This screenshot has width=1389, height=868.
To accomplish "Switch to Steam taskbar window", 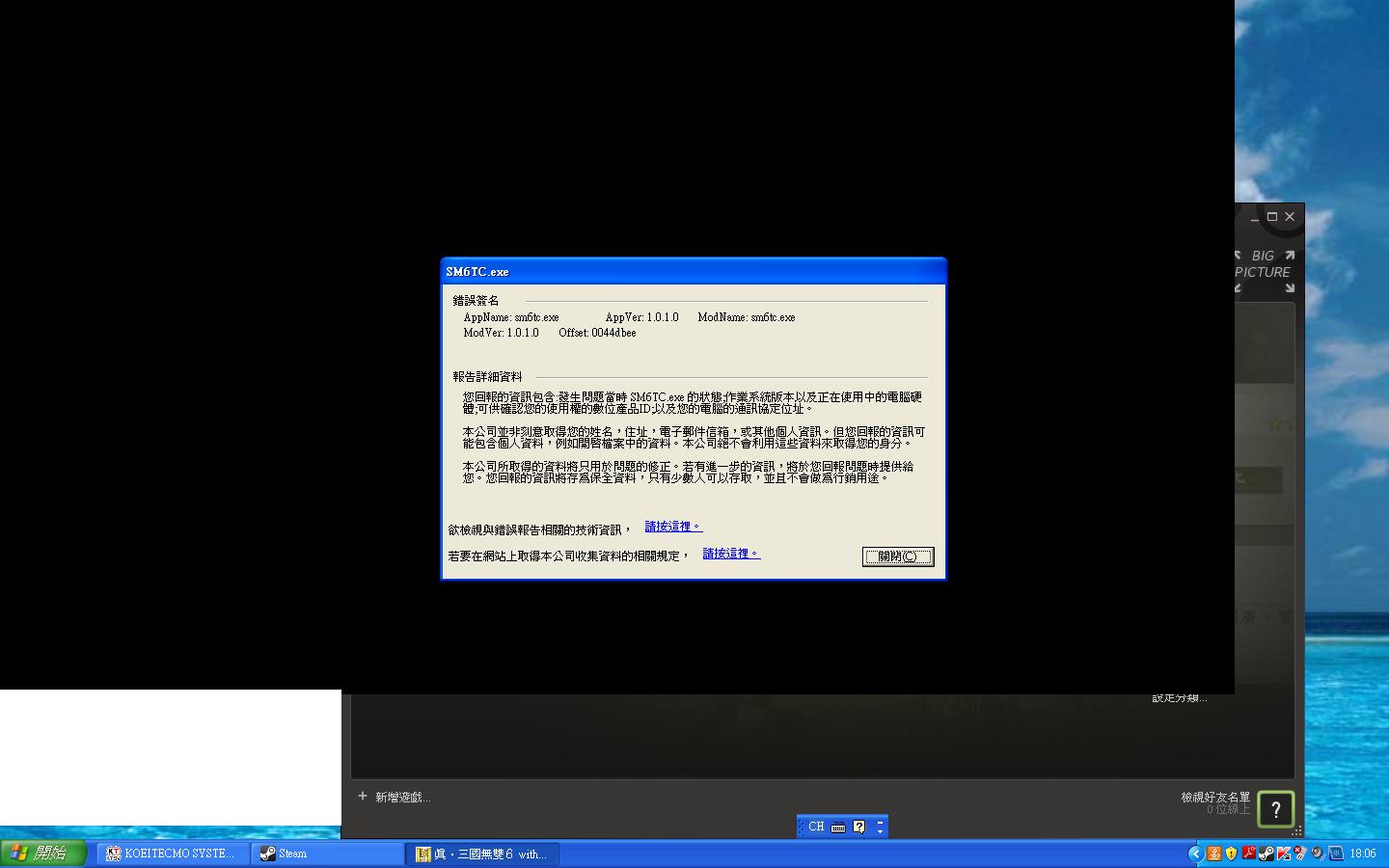I will (x=327, y=854).
